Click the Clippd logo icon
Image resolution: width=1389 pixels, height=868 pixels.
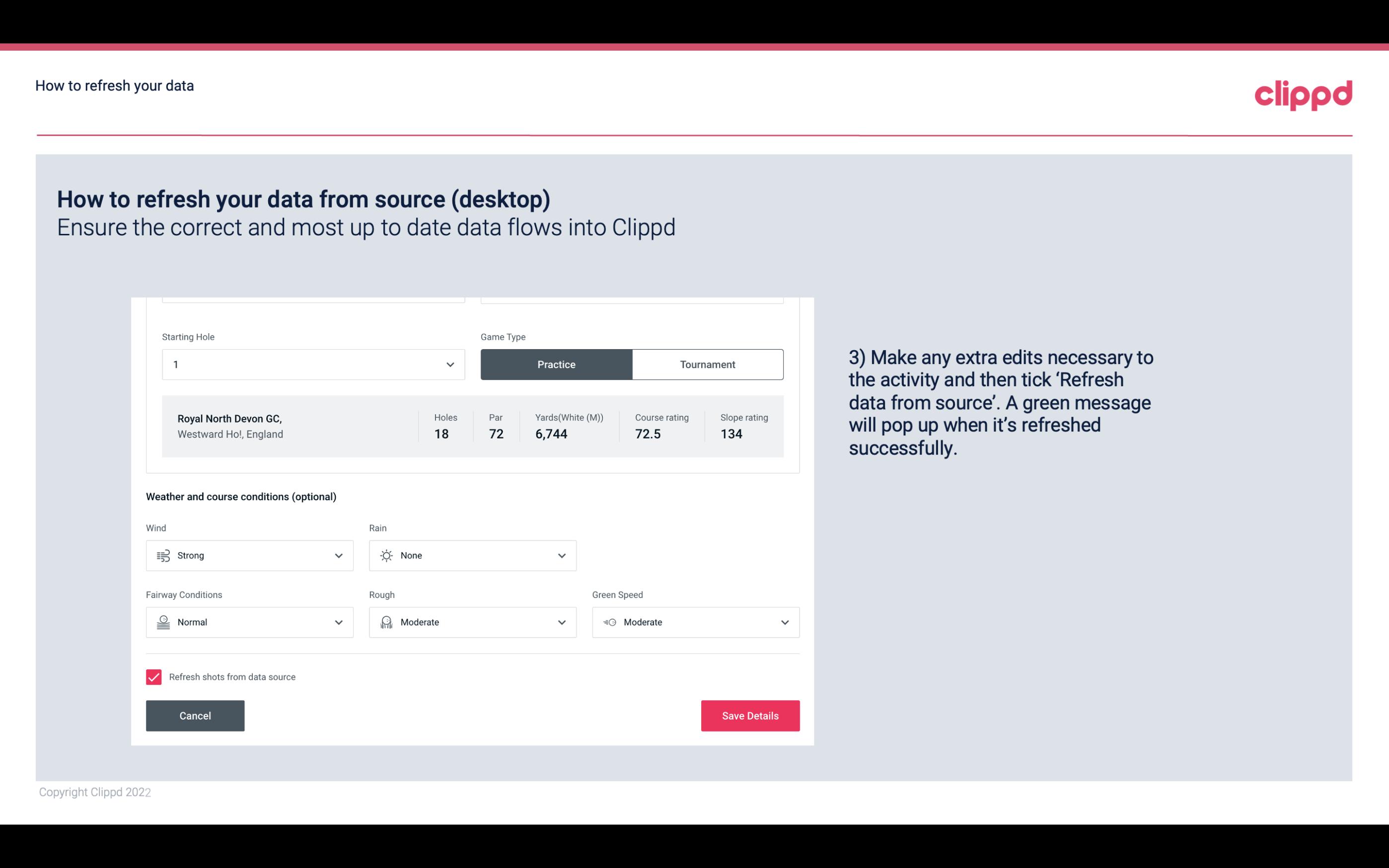[1303, 93]
